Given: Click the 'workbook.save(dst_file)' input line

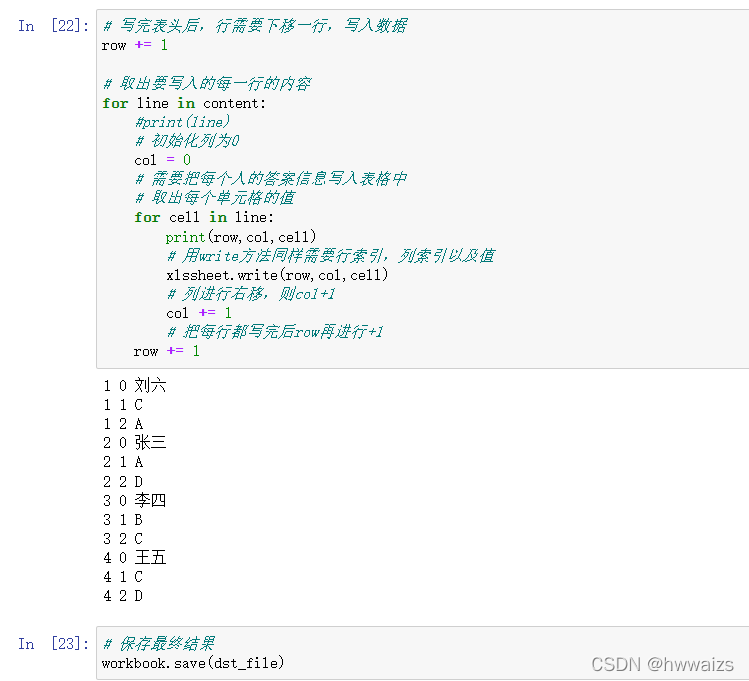Looking at the screenshot, I should pos(193,663).
